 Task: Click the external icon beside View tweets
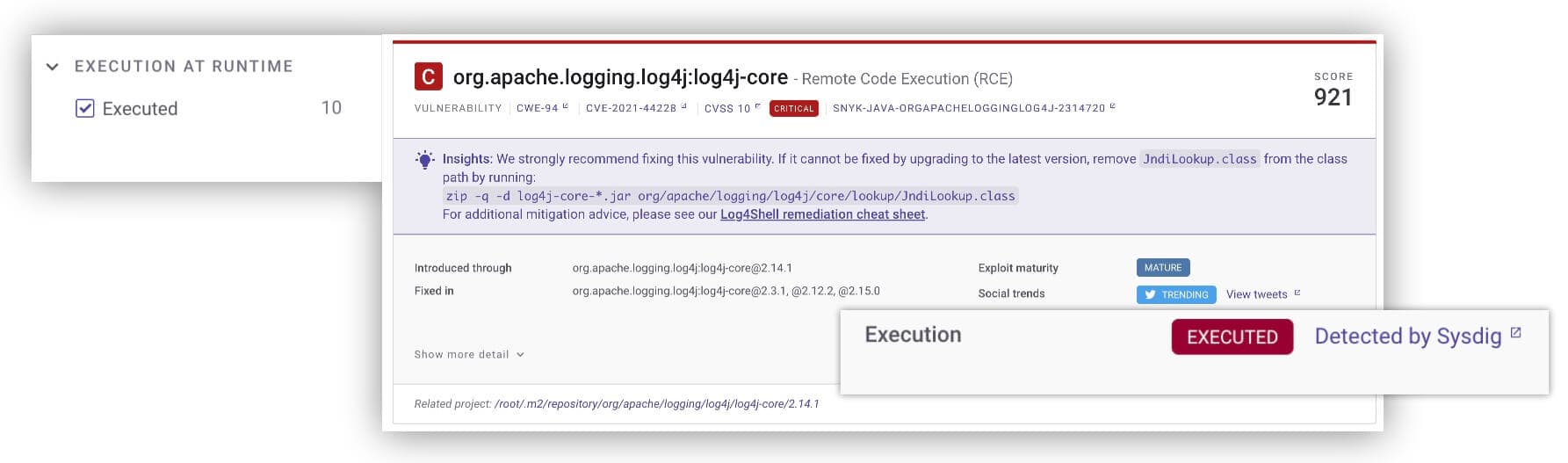point(1297,293)
